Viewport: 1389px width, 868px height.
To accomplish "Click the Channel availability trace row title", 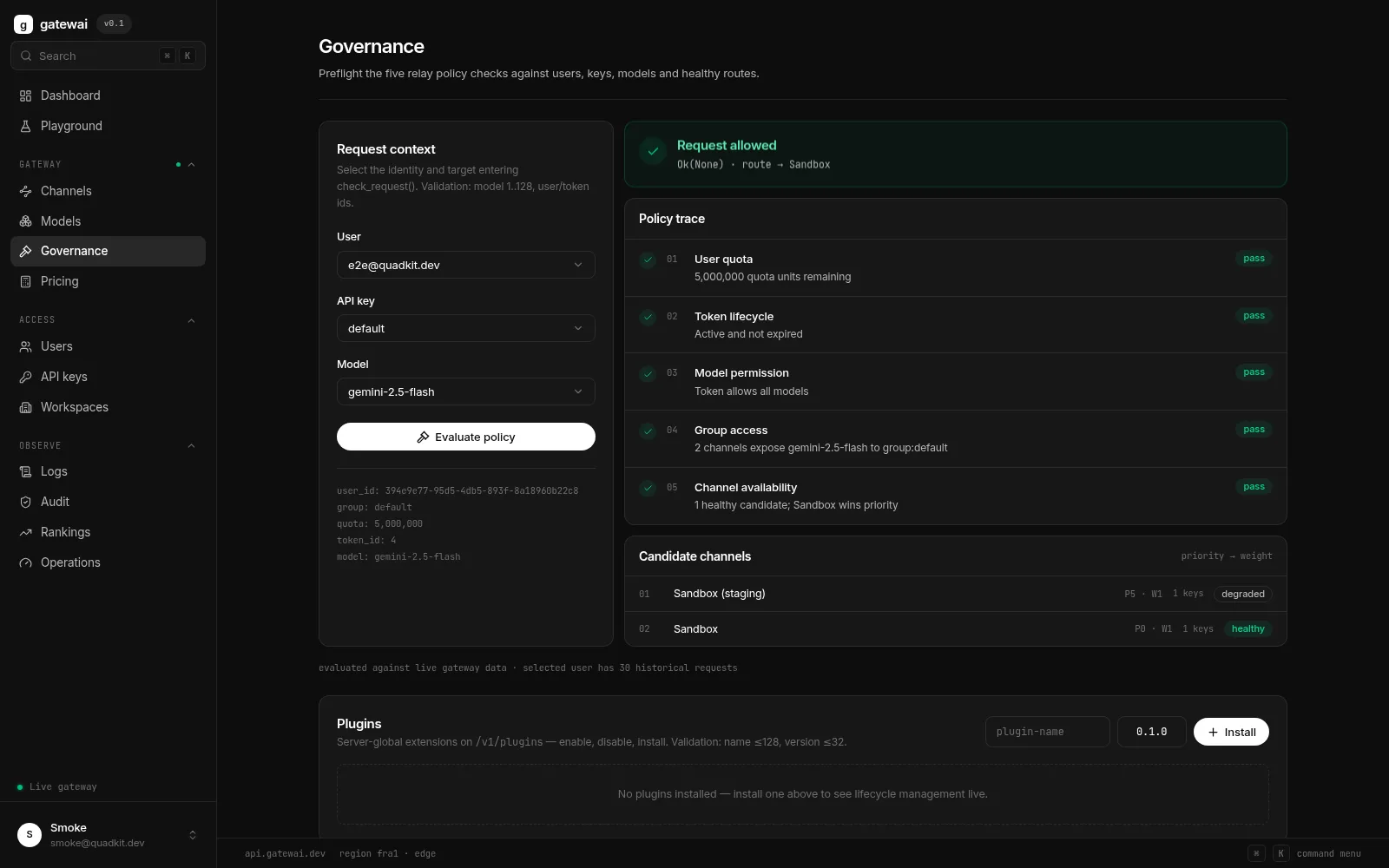I will (746, 488).
